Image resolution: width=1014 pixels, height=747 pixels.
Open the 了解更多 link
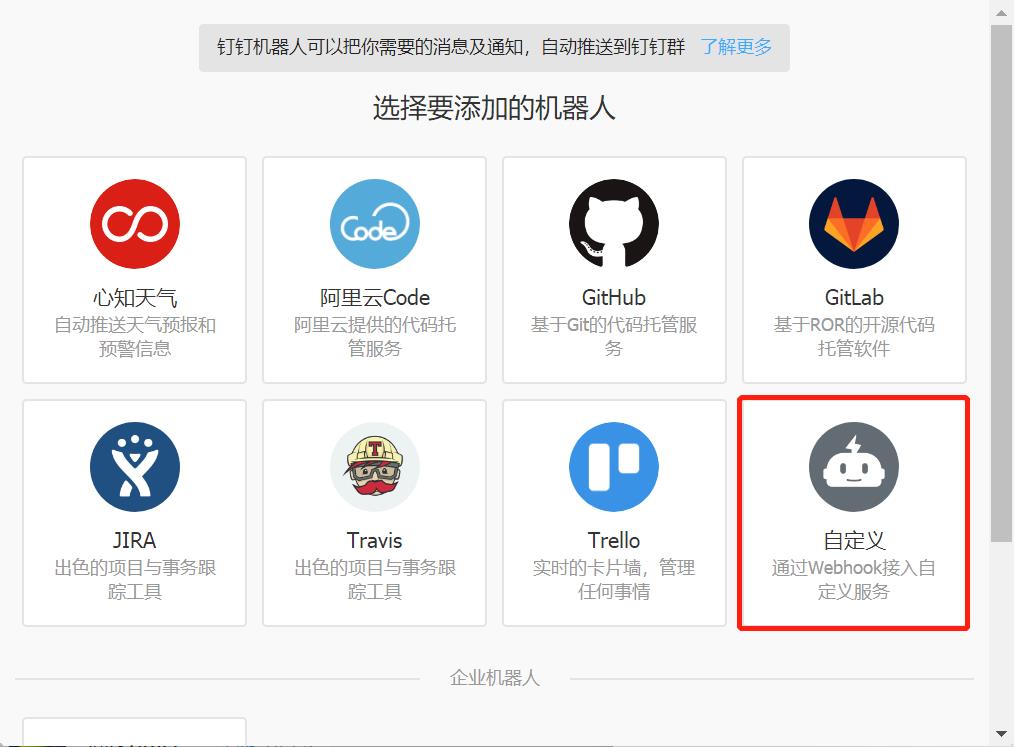(x=736, y=47)
